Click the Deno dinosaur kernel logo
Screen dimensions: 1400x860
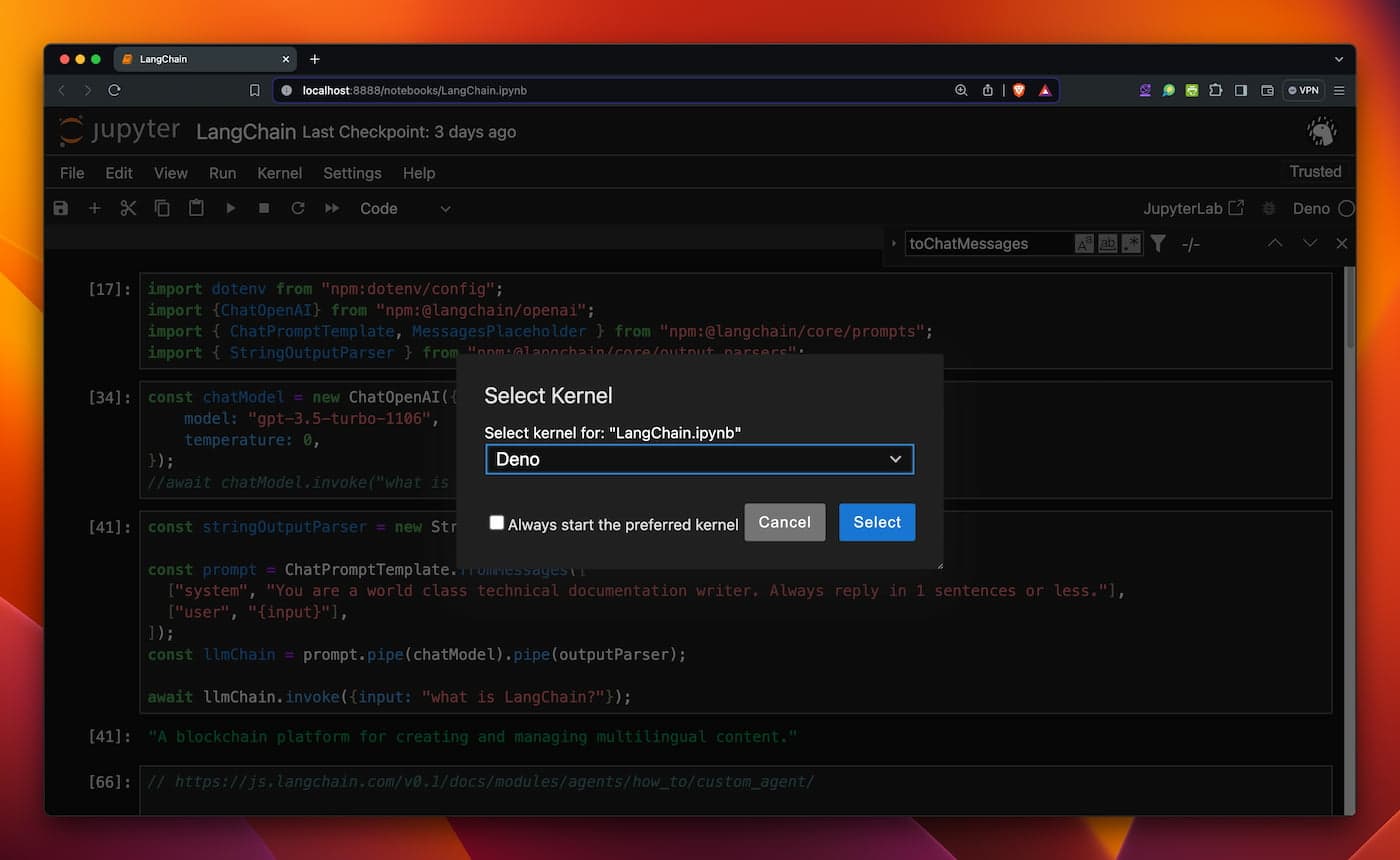click(1322, 131)
